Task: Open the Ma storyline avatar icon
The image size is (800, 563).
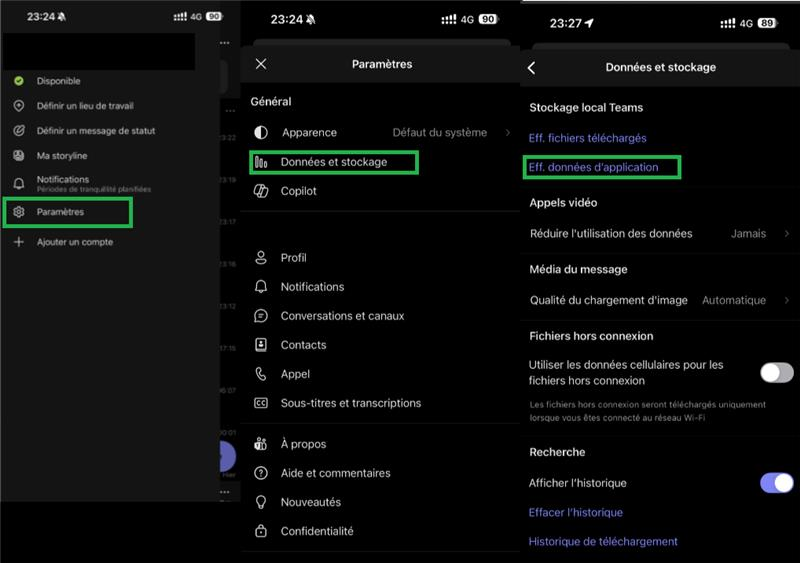Action: 19,156
